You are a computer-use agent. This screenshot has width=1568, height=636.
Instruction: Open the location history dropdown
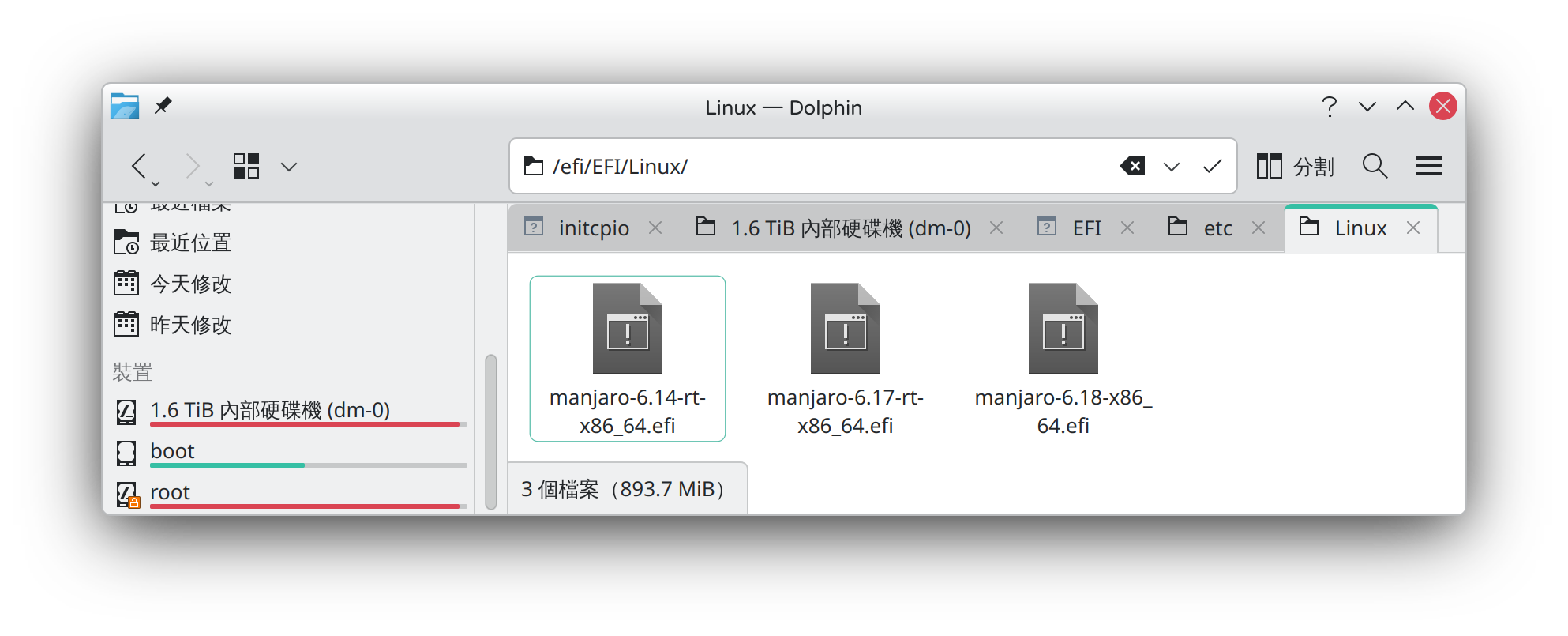pyautogui.click(x=1172, y=167)
